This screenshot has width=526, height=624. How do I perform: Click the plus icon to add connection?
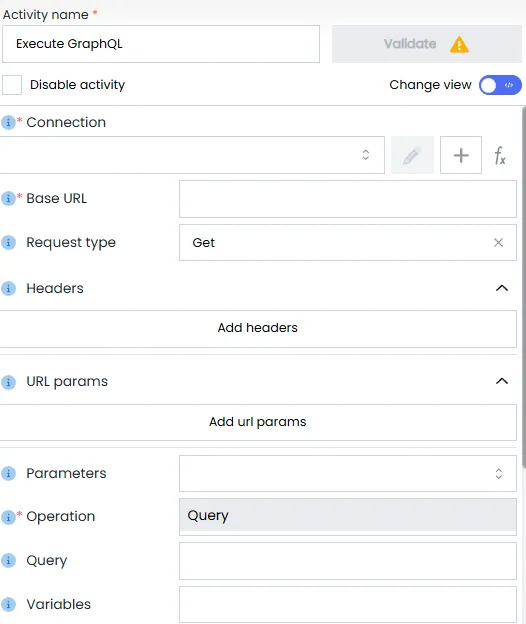[461, 155]
